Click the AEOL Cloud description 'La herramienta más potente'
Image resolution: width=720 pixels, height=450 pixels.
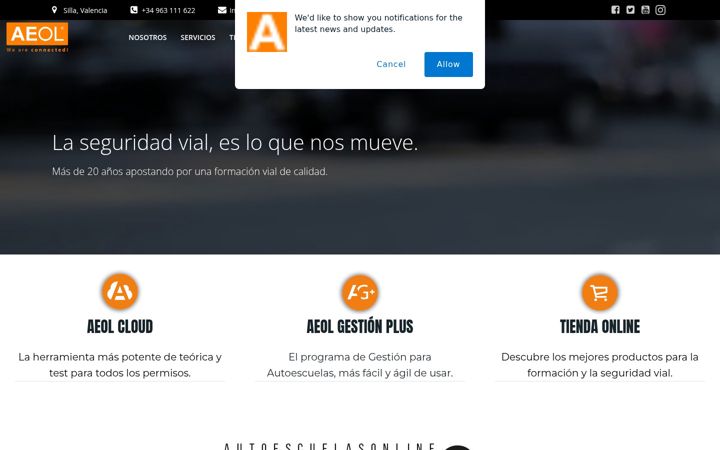(x=120, y=365)
